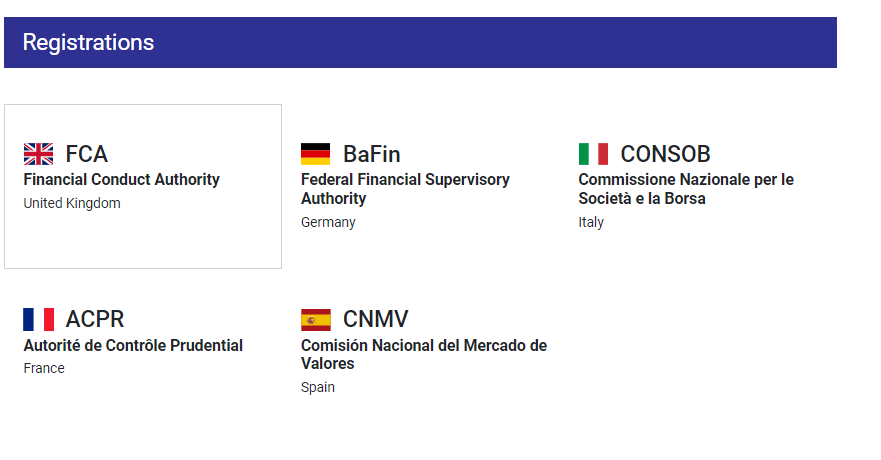The width and height of the screenshot is (881, 460).
Task: Click the Registrations header bar
Action: tap(420, 43)
